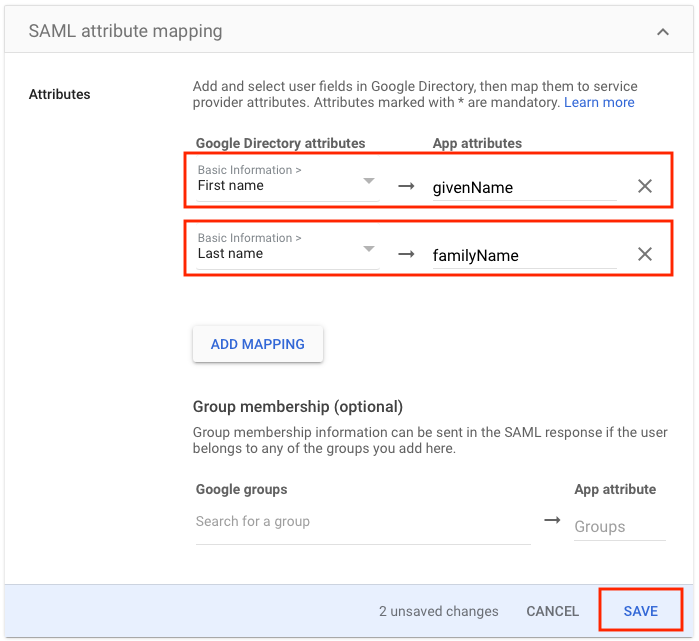Click the Groups app attribute field
The height and width of the screenshot is (641, 699).
click(620, 527)
